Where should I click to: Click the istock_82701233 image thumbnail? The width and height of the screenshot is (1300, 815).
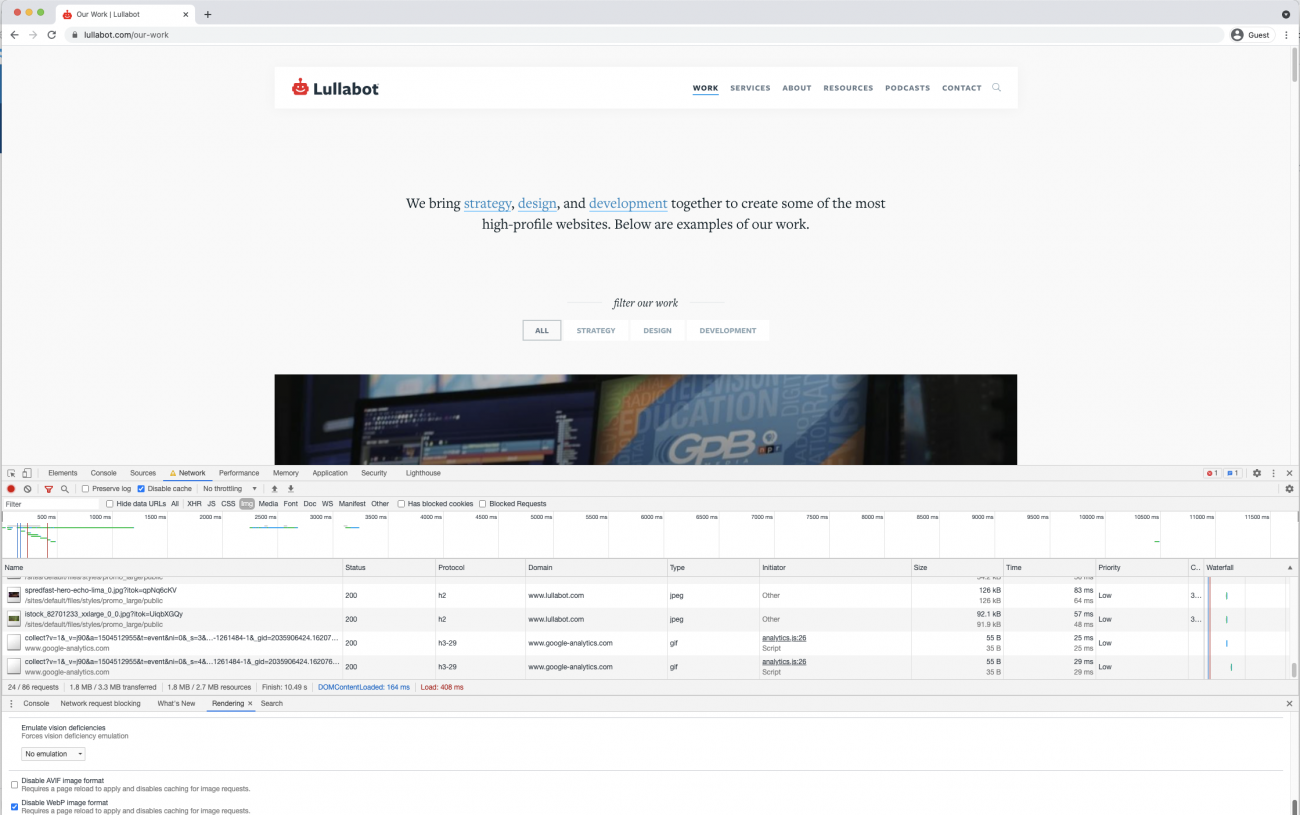coord(14,619)
